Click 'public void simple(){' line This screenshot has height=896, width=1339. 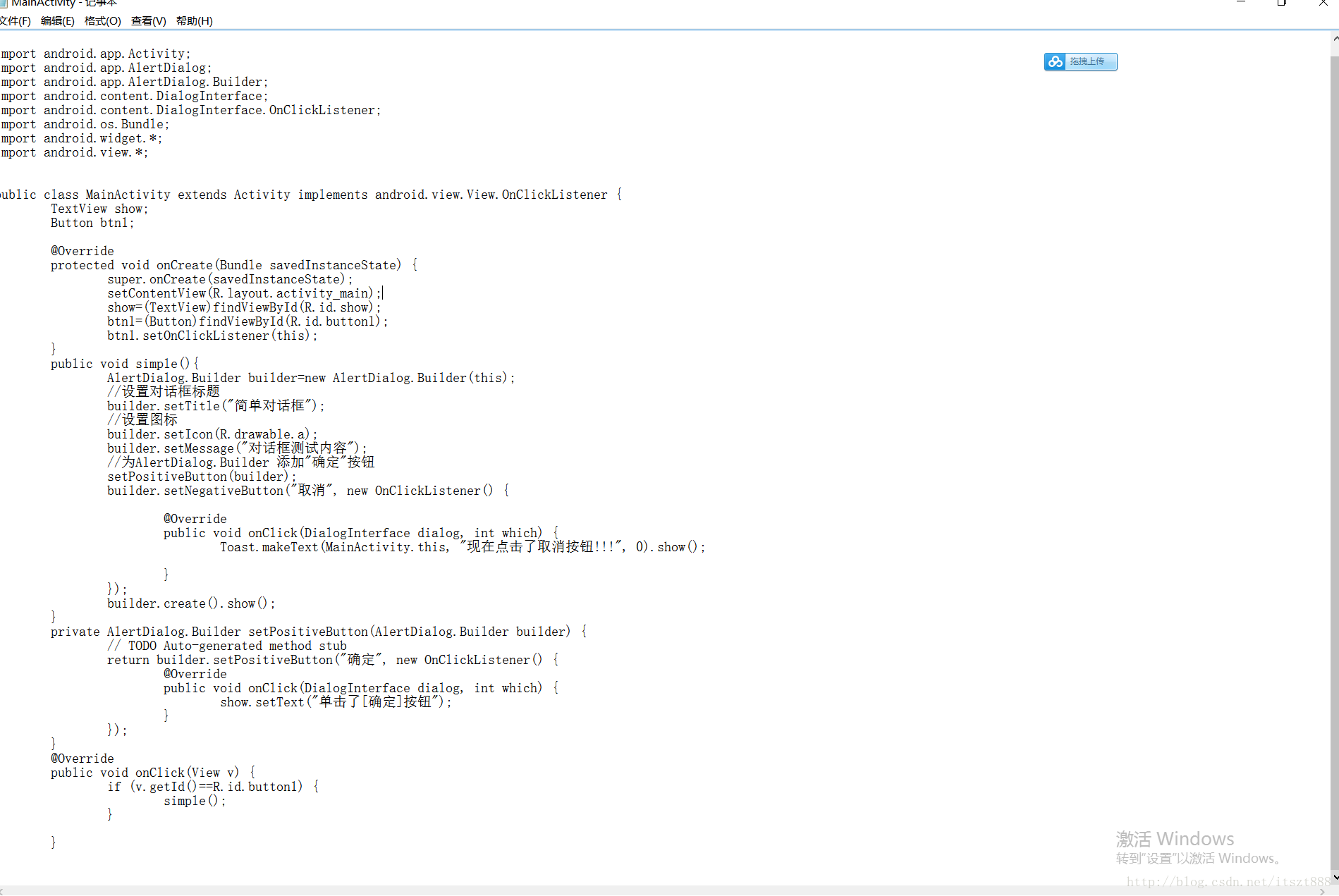(125, 364)
